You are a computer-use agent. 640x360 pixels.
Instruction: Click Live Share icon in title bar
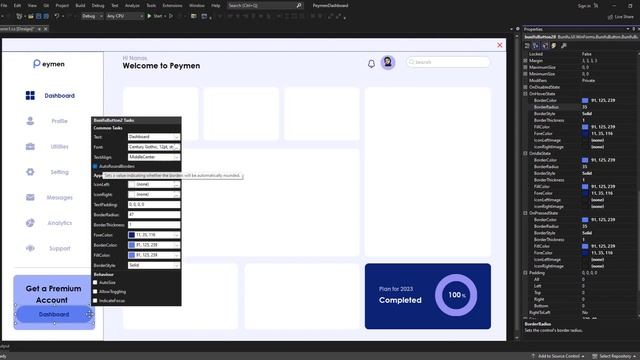pos(611,17)
